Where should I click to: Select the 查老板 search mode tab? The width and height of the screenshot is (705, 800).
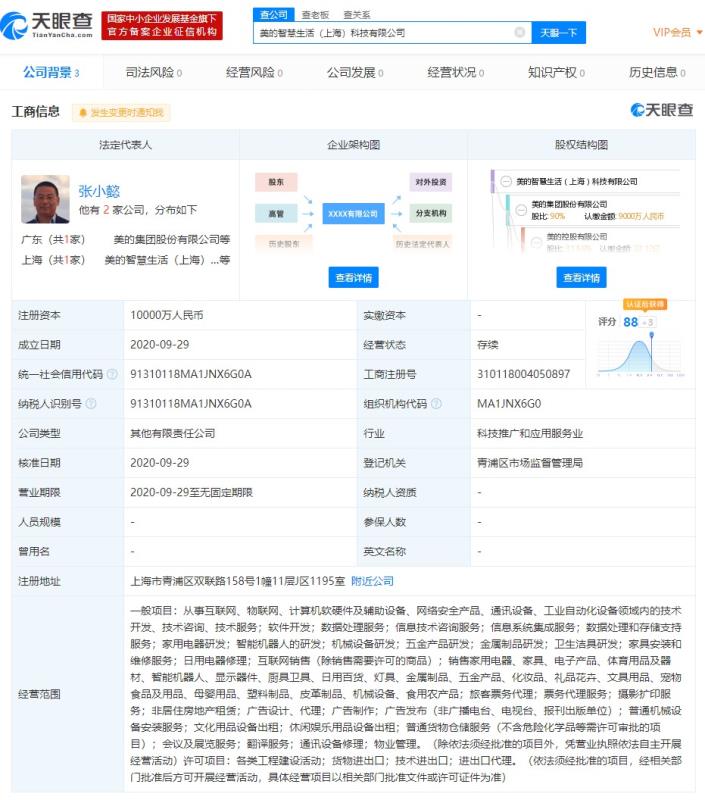point(315,15)
